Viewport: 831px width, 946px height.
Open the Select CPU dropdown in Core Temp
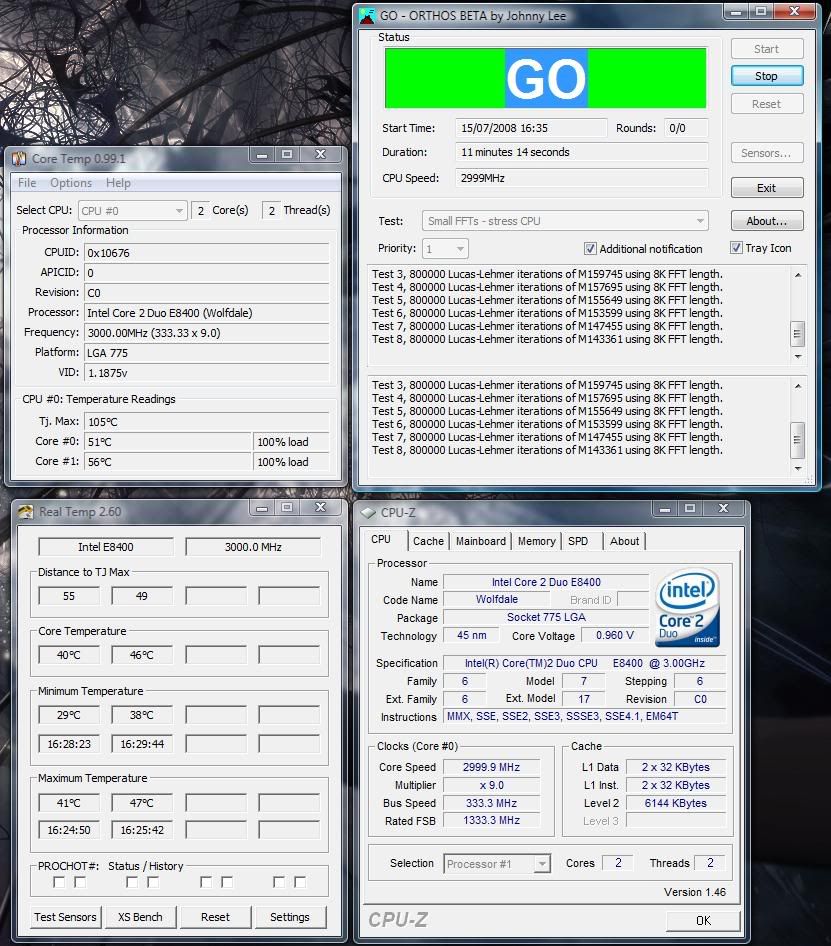(133, 211)
